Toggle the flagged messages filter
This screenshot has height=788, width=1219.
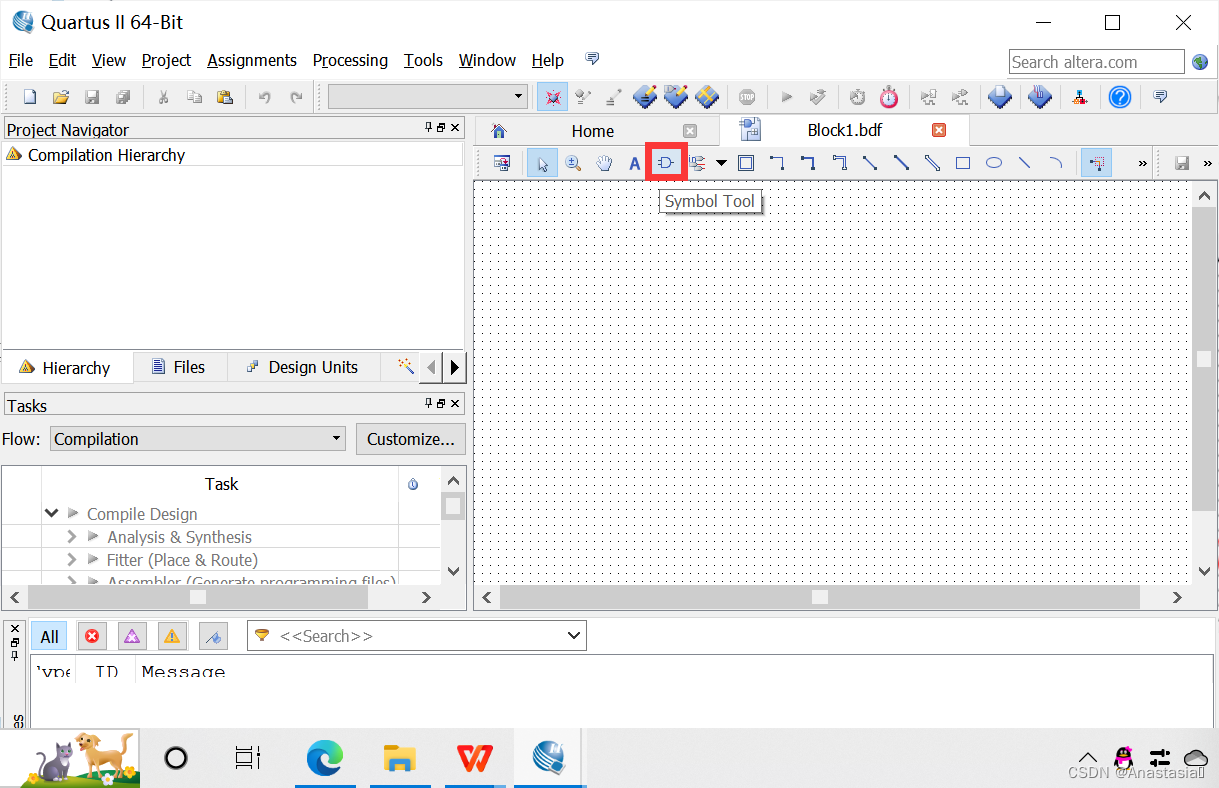(x=213, y=636)
